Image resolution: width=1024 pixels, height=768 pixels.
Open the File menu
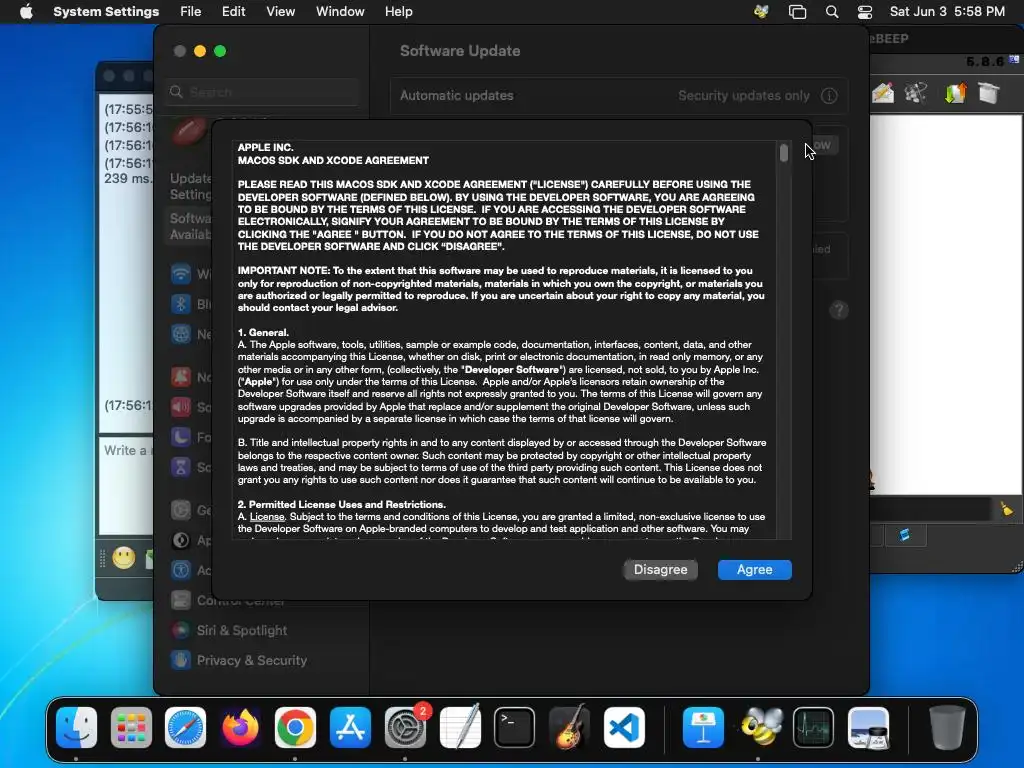click(x=191, y=12)
